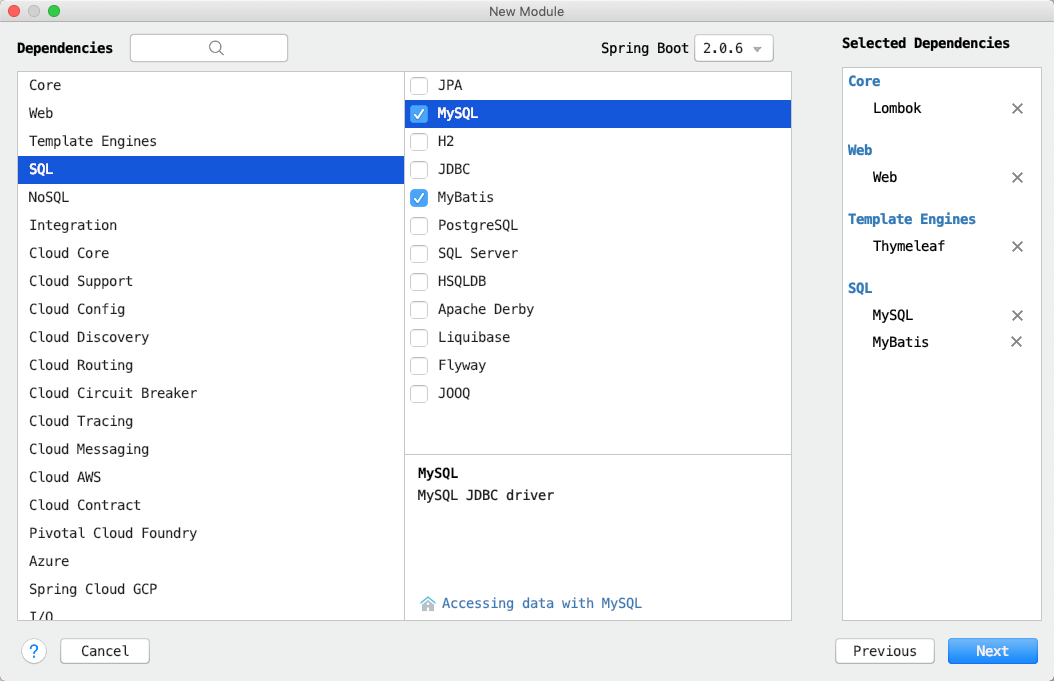Enable the H2 checkbox
The image size is (1054, 681).
[419, 142]
